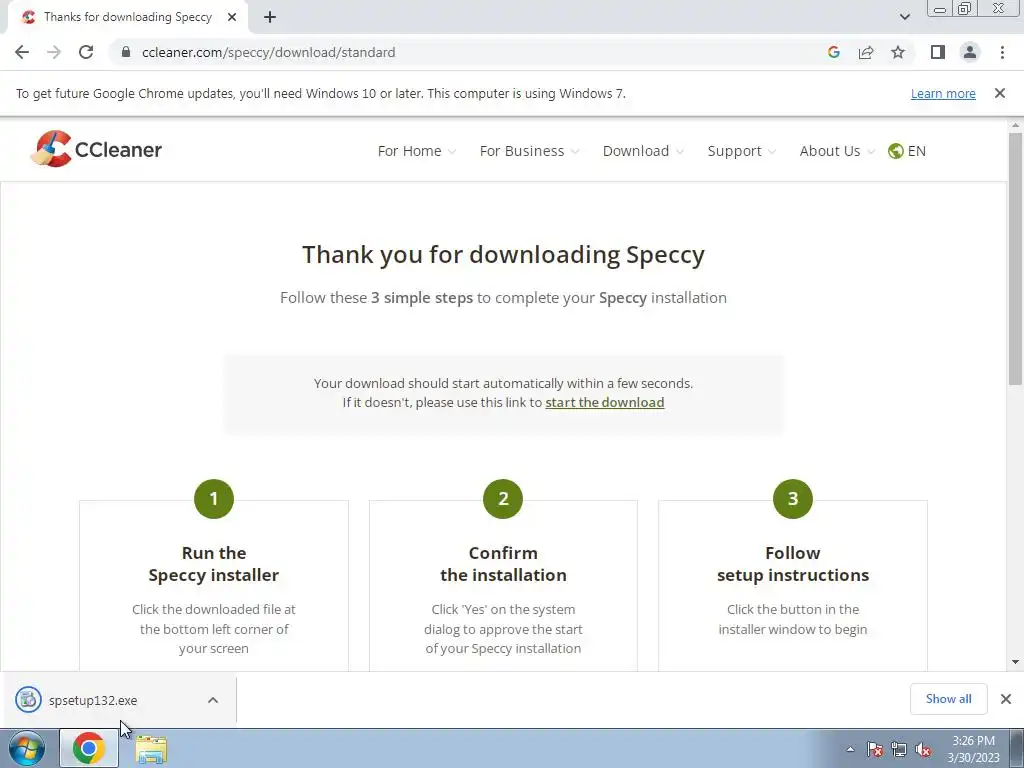Click the page scrollbar up arrow
1024x768 pixels.
(x=1016, y=125)
